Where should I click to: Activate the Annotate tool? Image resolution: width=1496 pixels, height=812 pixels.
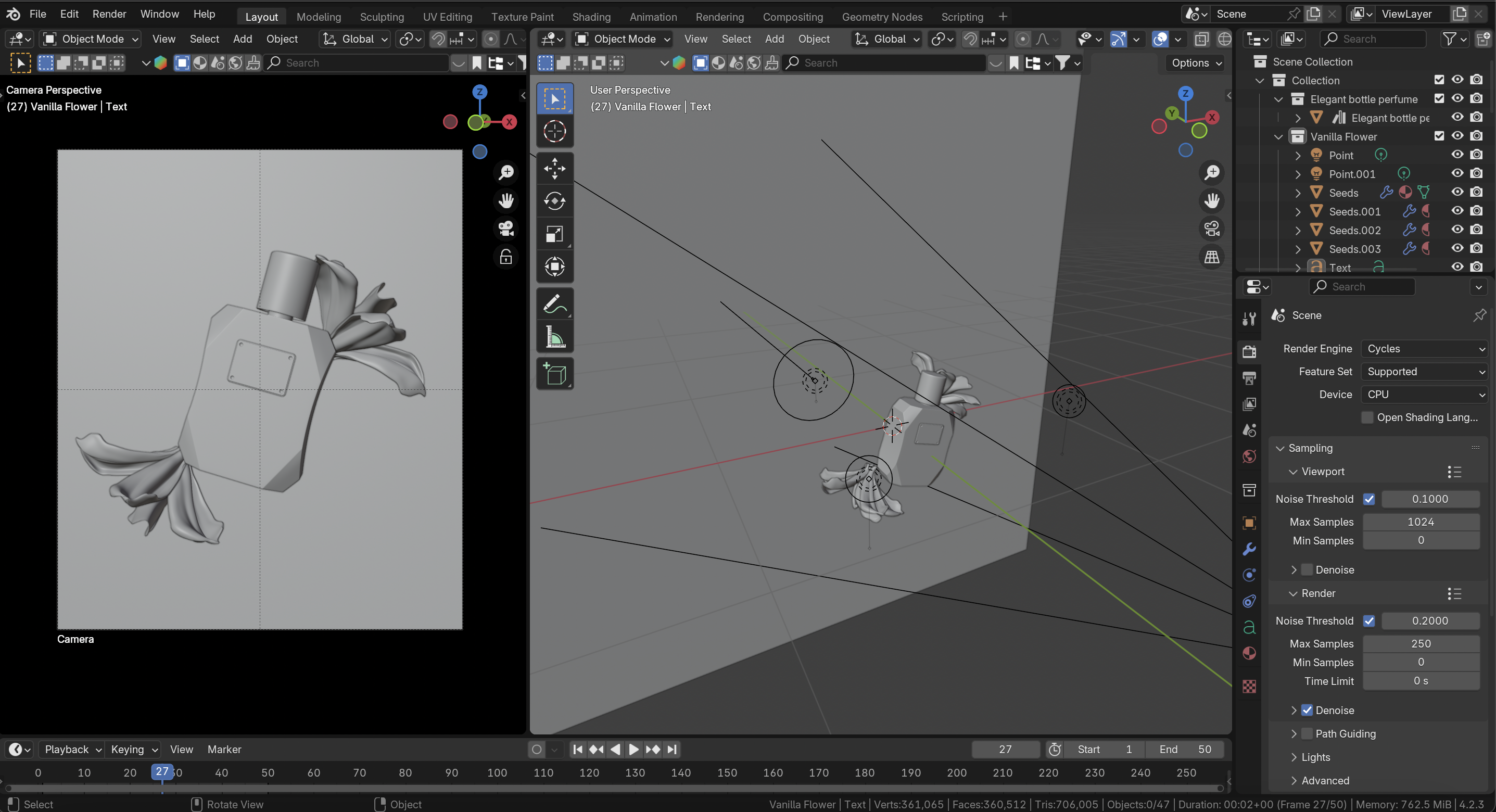click(x=554, y=303)
